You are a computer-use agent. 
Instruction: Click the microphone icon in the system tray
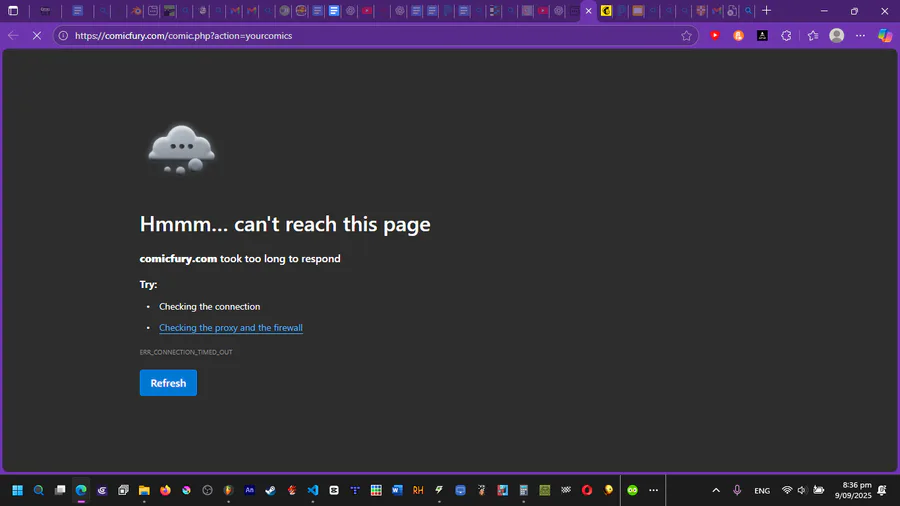[x=737, y=490]
